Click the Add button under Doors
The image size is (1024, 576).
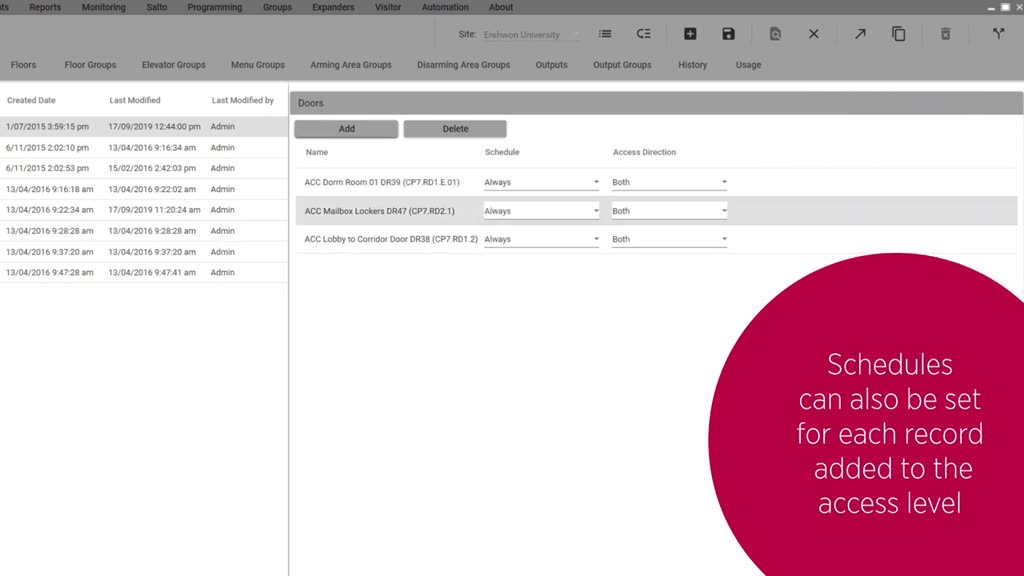pyautogui.click(x=346, y=129)
